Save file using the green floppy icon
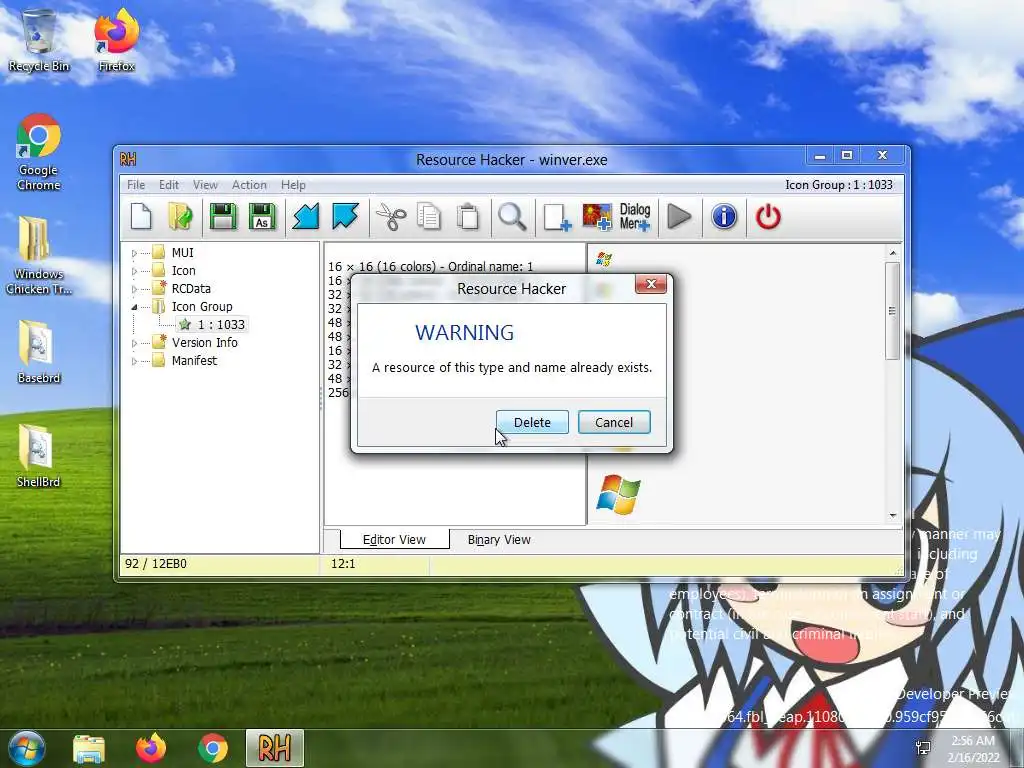 click(223, 217)
